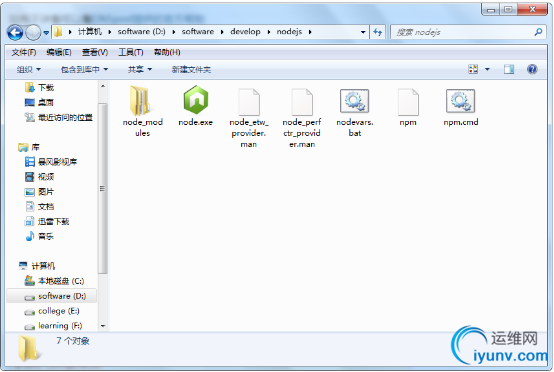
Task: Open 最近访问的位置 in sidebar
Action: tap(59, 117)
